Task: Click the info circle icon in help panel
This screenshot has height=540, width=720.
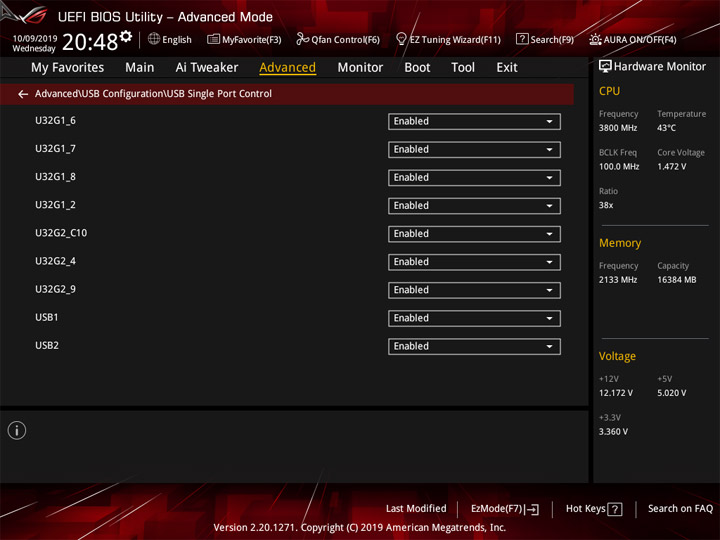Action: click(x=17, y=431)
